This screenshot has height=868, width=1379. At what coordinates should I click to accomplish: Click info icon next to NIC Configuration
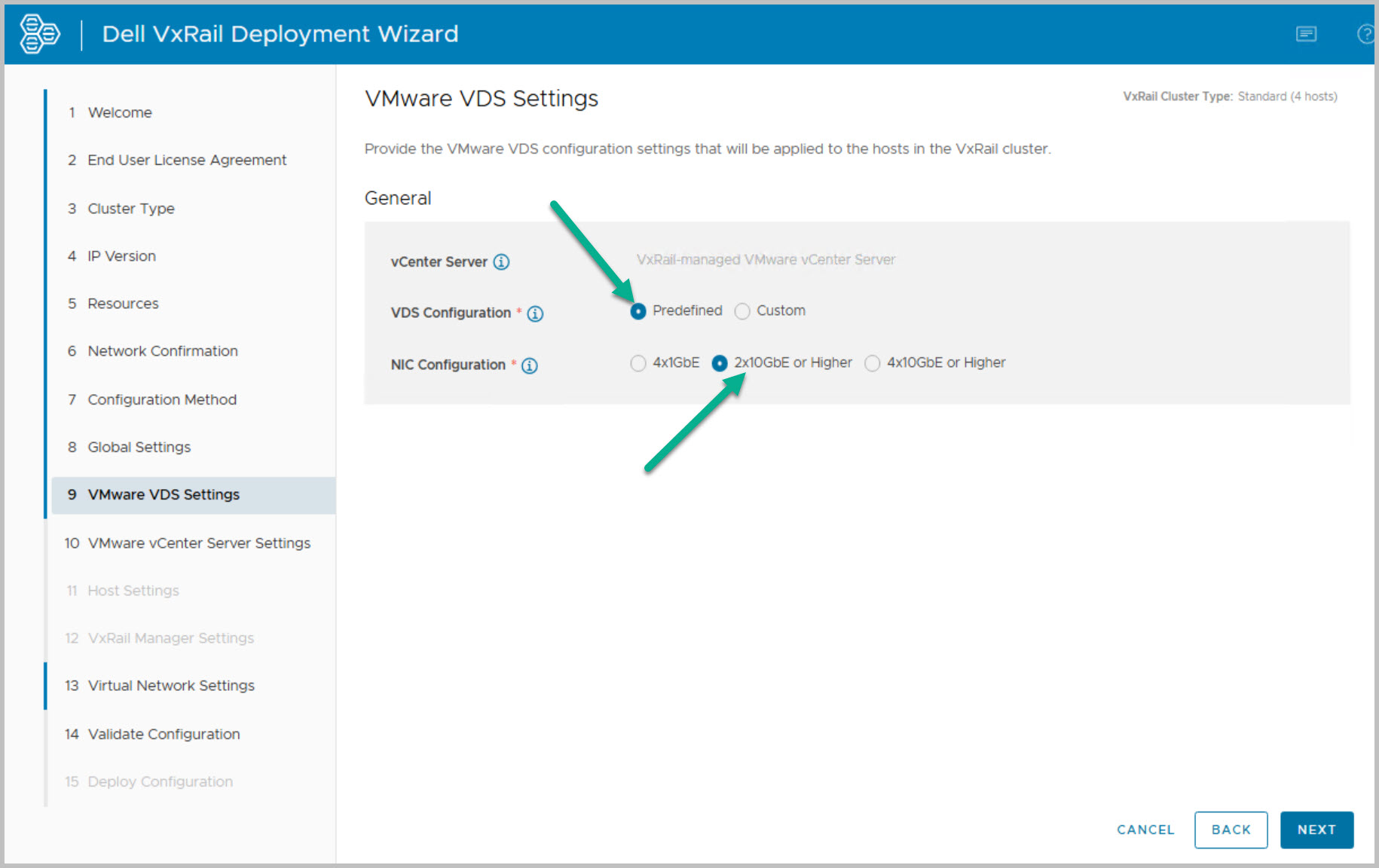(530, 365)
